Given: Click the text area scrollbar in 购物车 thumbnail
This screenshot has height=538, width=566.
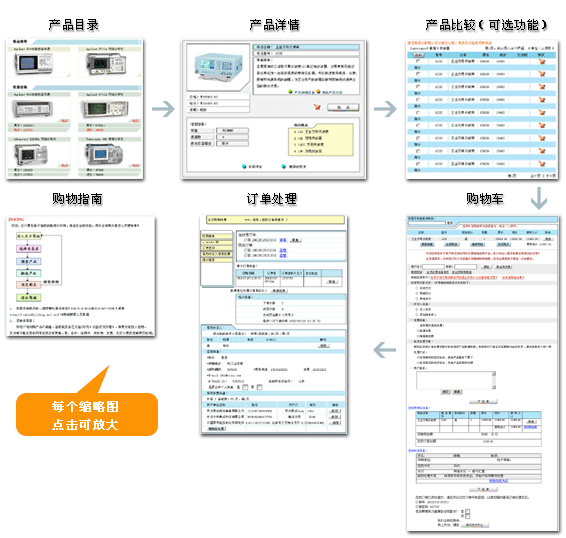Looking at the screenshot, I should [494, 380].
